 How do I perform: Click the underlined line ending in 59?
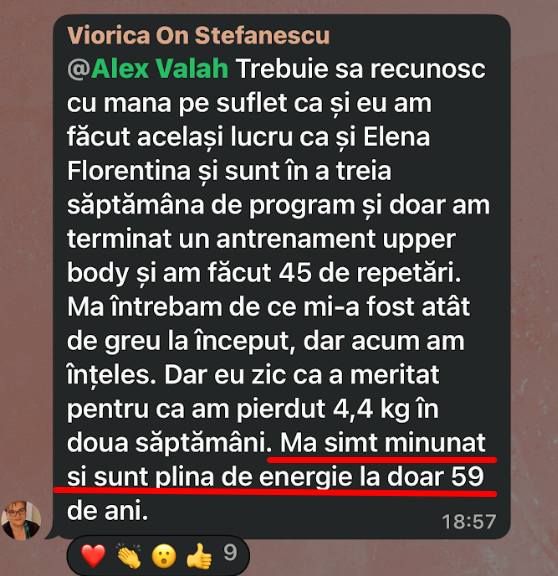[276, 477]
